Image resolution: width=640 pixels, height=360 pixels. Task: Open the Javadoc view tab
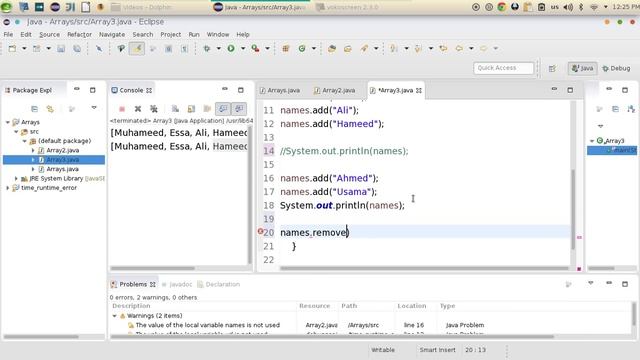[177, 284]
